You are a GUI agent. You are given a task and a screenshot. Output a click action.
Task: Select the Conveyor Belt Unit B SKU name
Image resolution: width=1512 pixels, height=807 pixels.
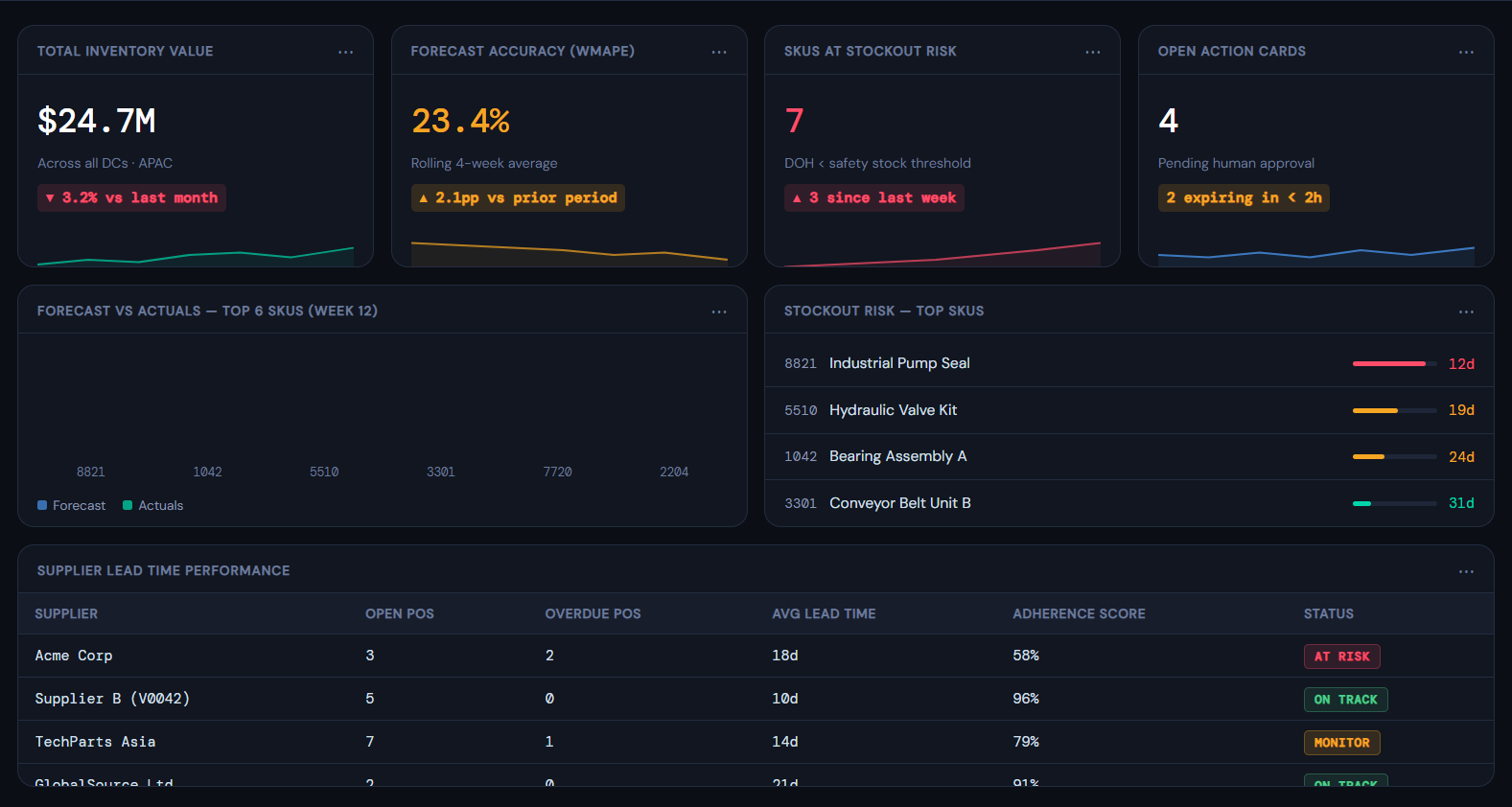(900, 503)
